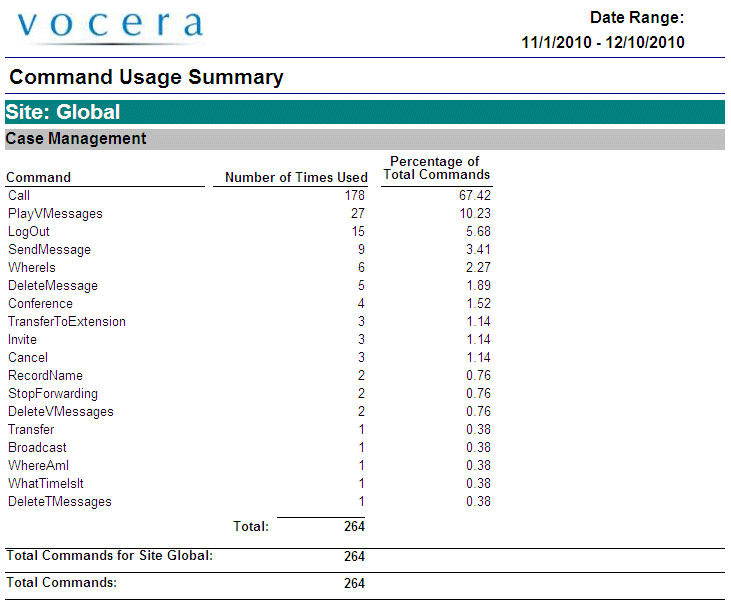Click the PlayVMessages command entry

click(x=55, y=214)
